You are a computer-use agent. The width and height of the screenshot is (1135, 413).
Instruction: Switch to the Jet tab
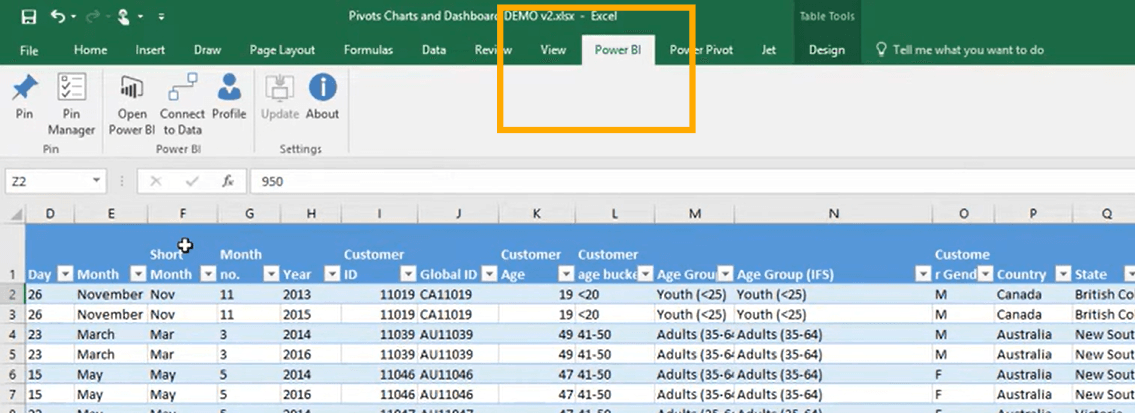pos(769,50)
